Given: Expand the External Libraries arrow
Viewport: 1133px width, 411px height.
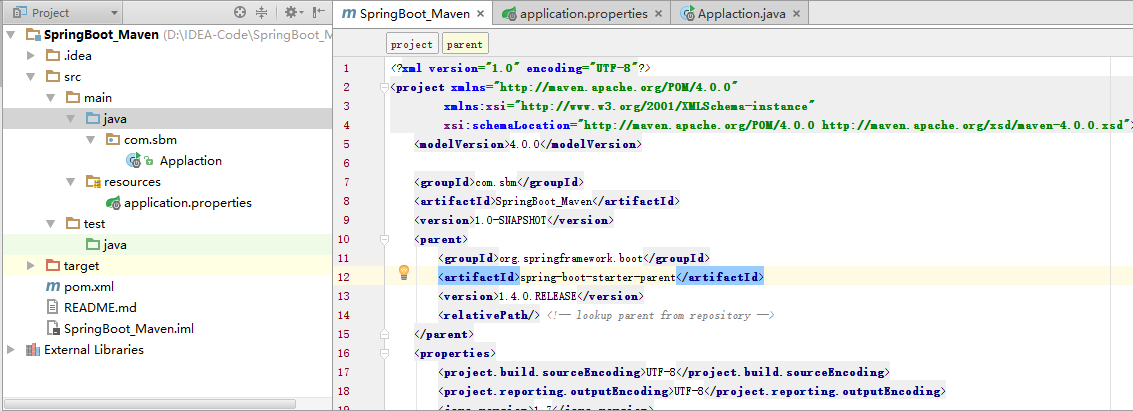Looking at the screenshot, I should (10, 350).
